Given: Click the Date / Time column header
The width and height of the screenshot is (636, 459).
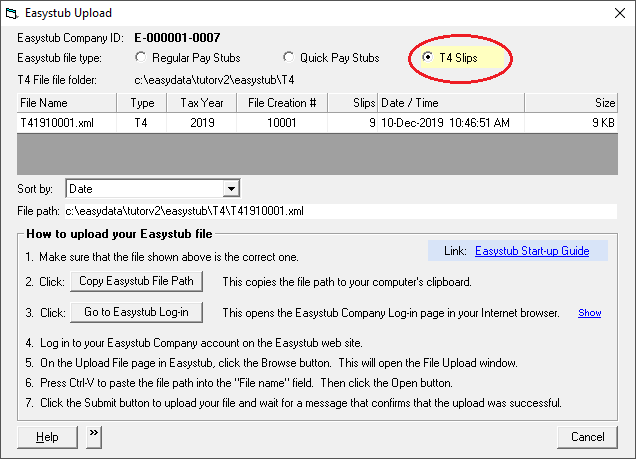Looking at the screenshot, I should coord(451,103).
